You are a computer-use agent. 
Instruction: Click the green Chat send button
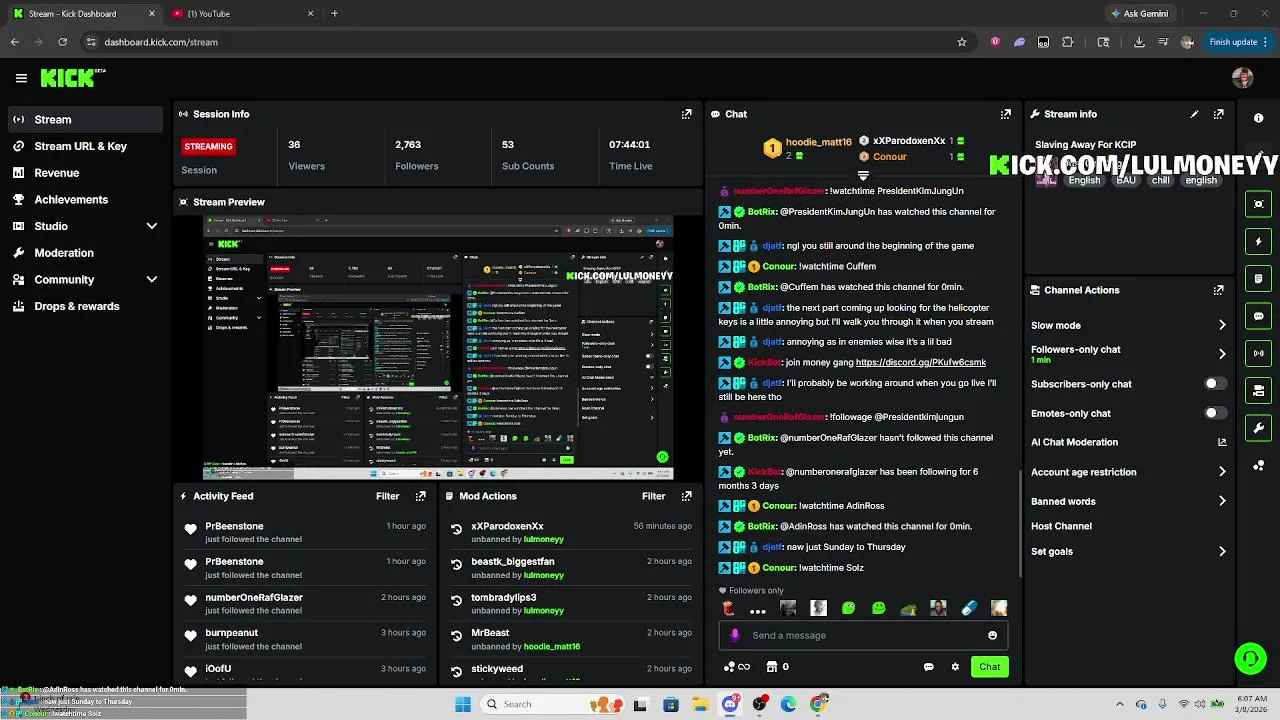989,667
